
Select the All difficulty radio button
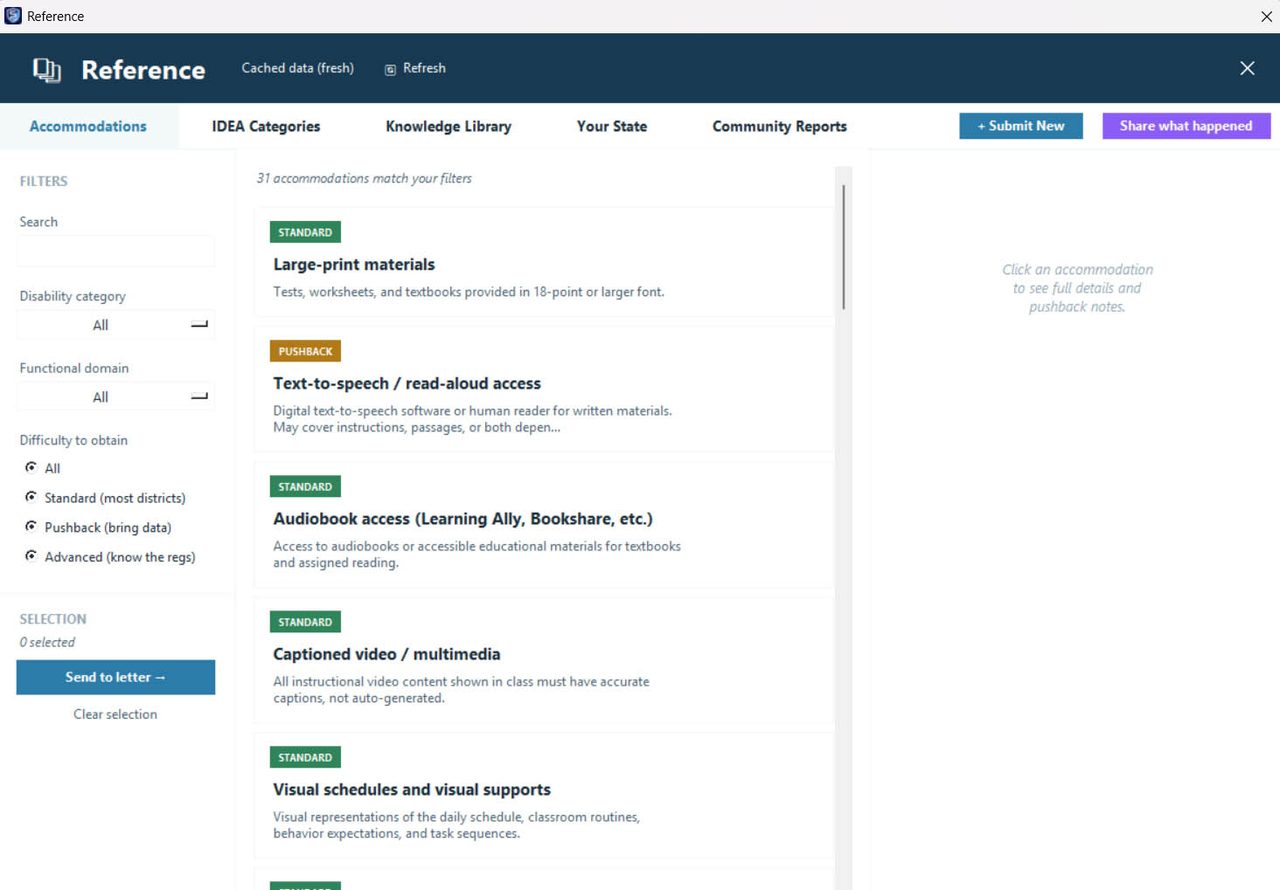point(31,467)
